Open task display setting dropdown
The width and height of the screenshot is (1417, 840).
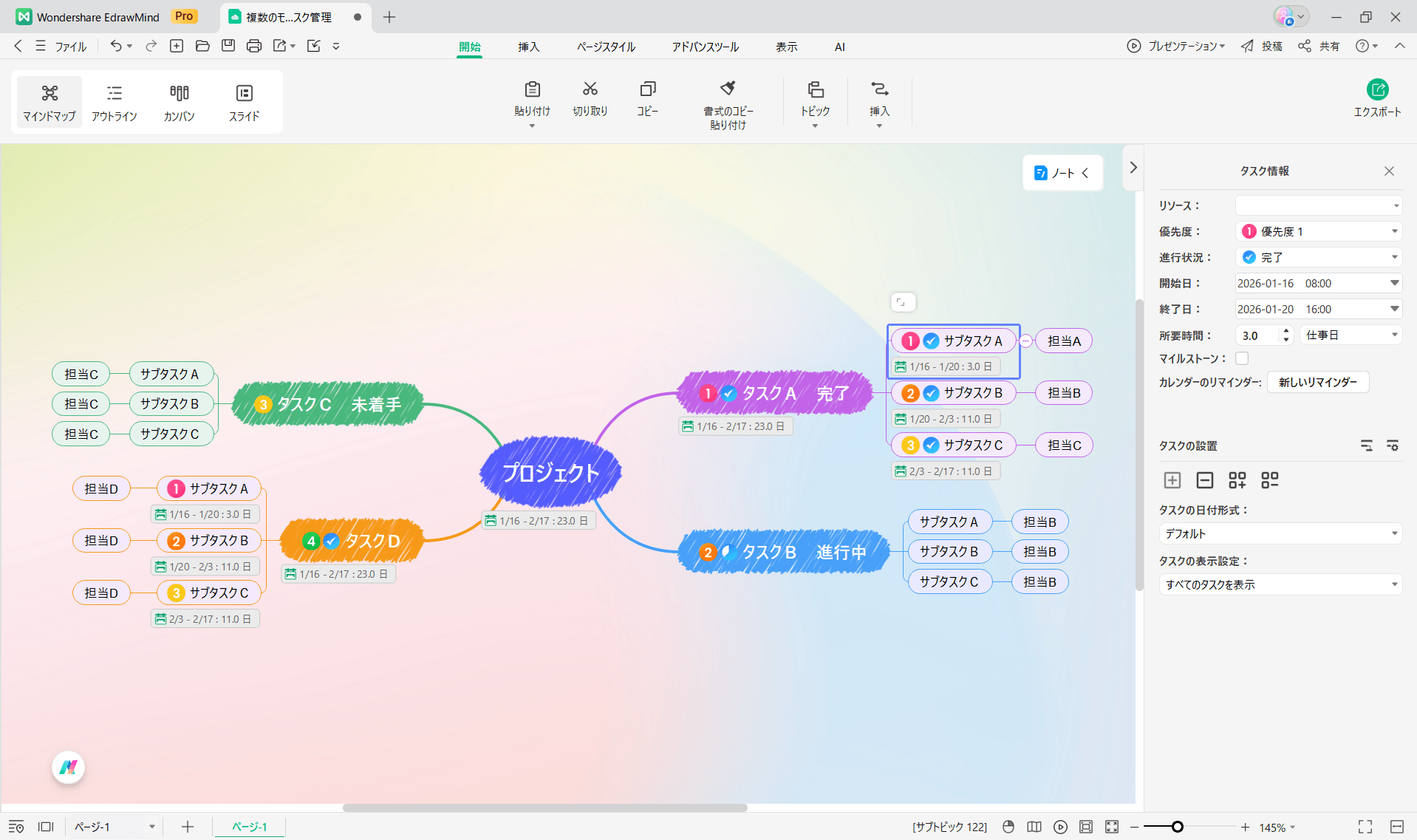(x=1280, y=584)
